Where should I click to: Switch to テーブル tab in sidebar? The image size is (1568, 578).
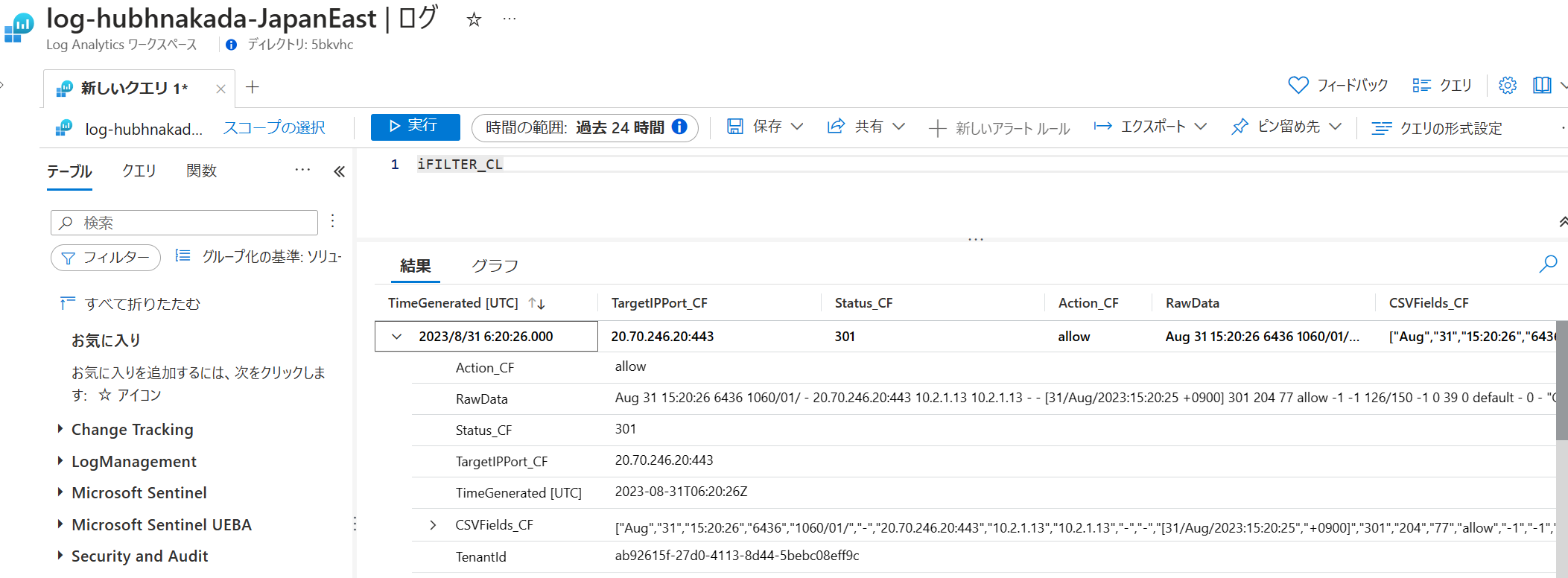[x=69, y=171]
